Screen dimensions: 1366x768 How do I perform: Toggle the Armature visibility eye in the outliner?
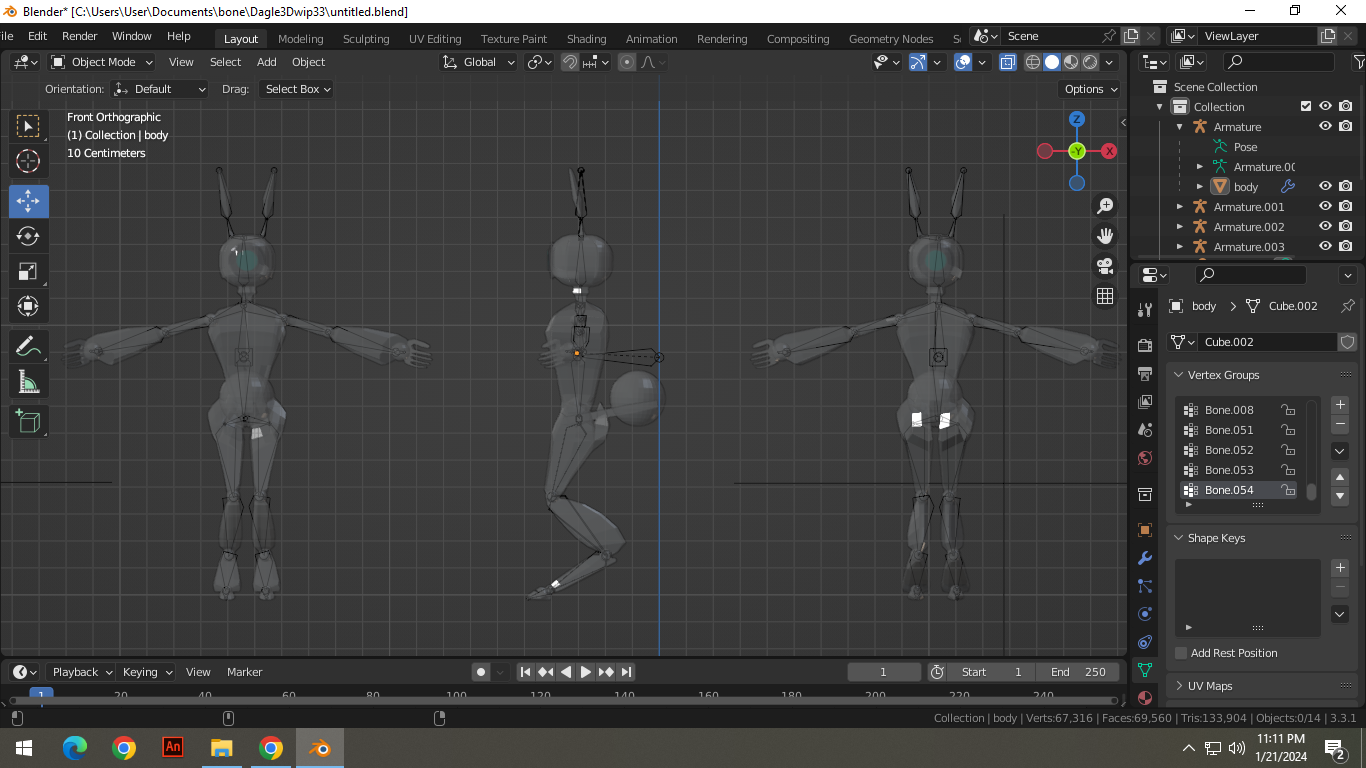coord(1325,126)
